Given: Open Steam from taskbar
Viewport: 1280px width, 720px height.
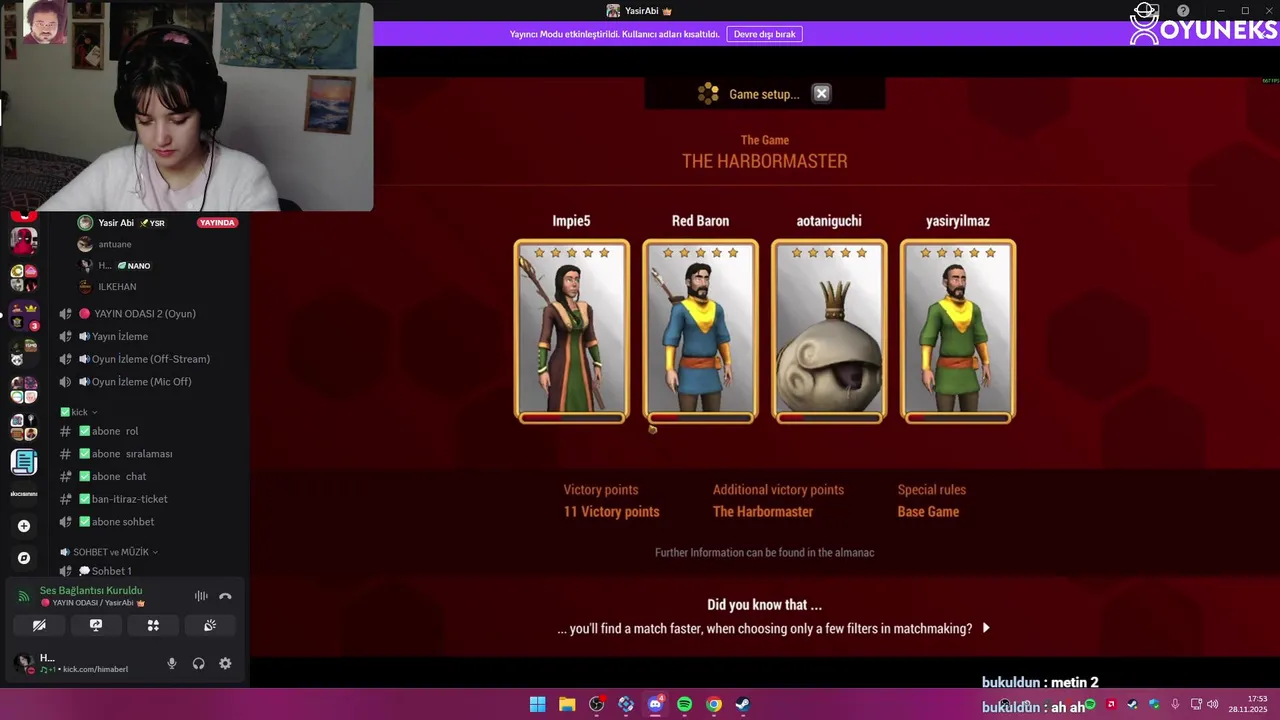Looking at the screenshot, I should coord(742,704).
